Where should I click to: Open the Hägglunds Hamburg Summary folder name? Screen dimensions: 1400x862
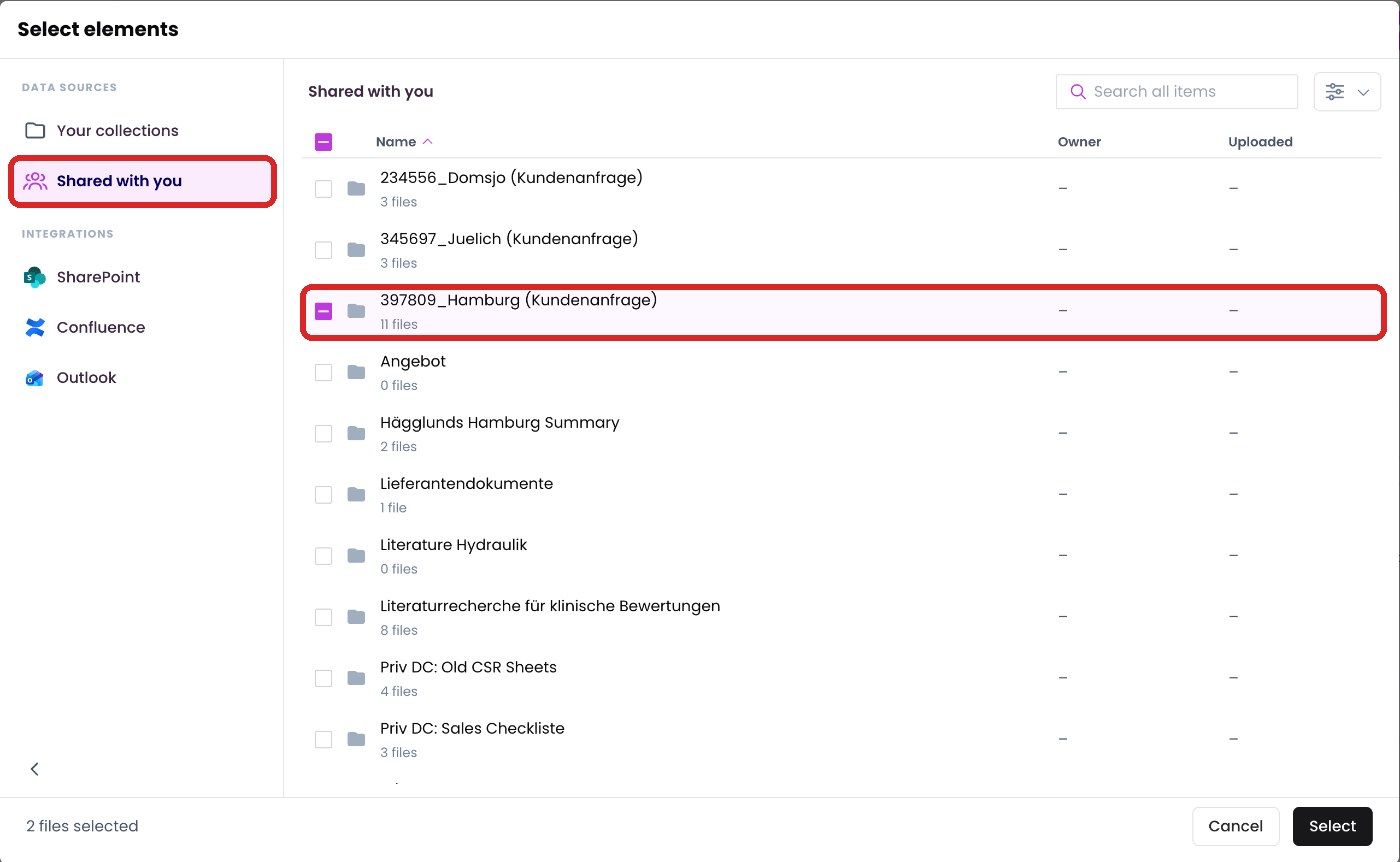coord(499,422)
